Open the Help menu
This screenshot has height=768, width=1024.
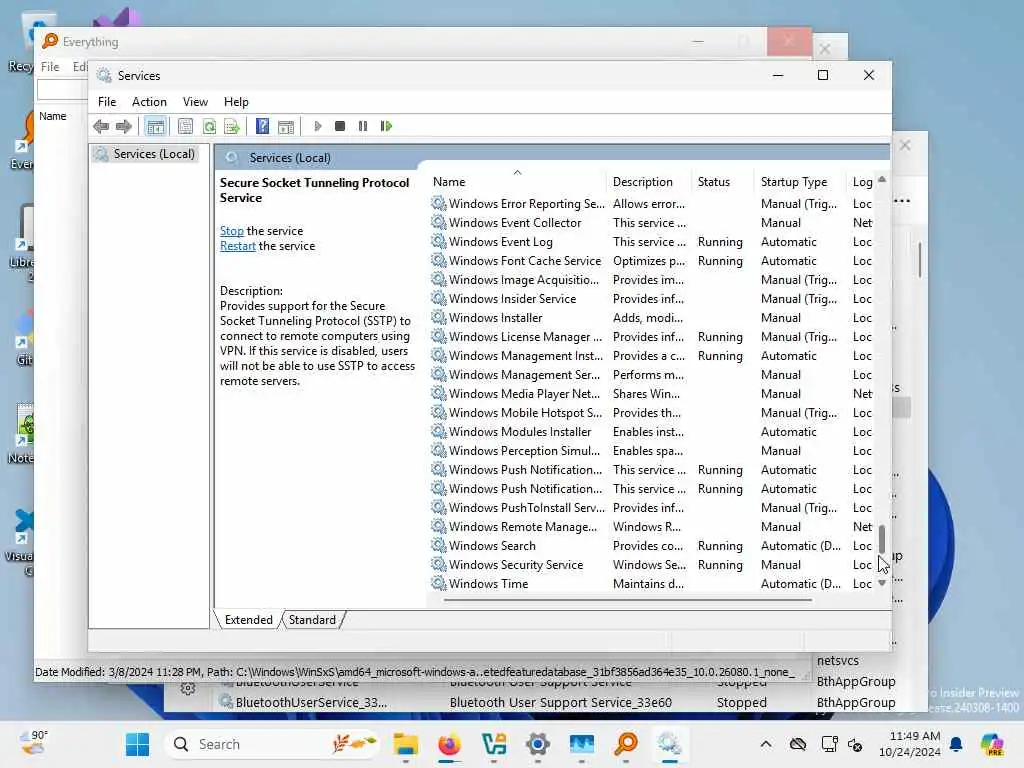236,102
